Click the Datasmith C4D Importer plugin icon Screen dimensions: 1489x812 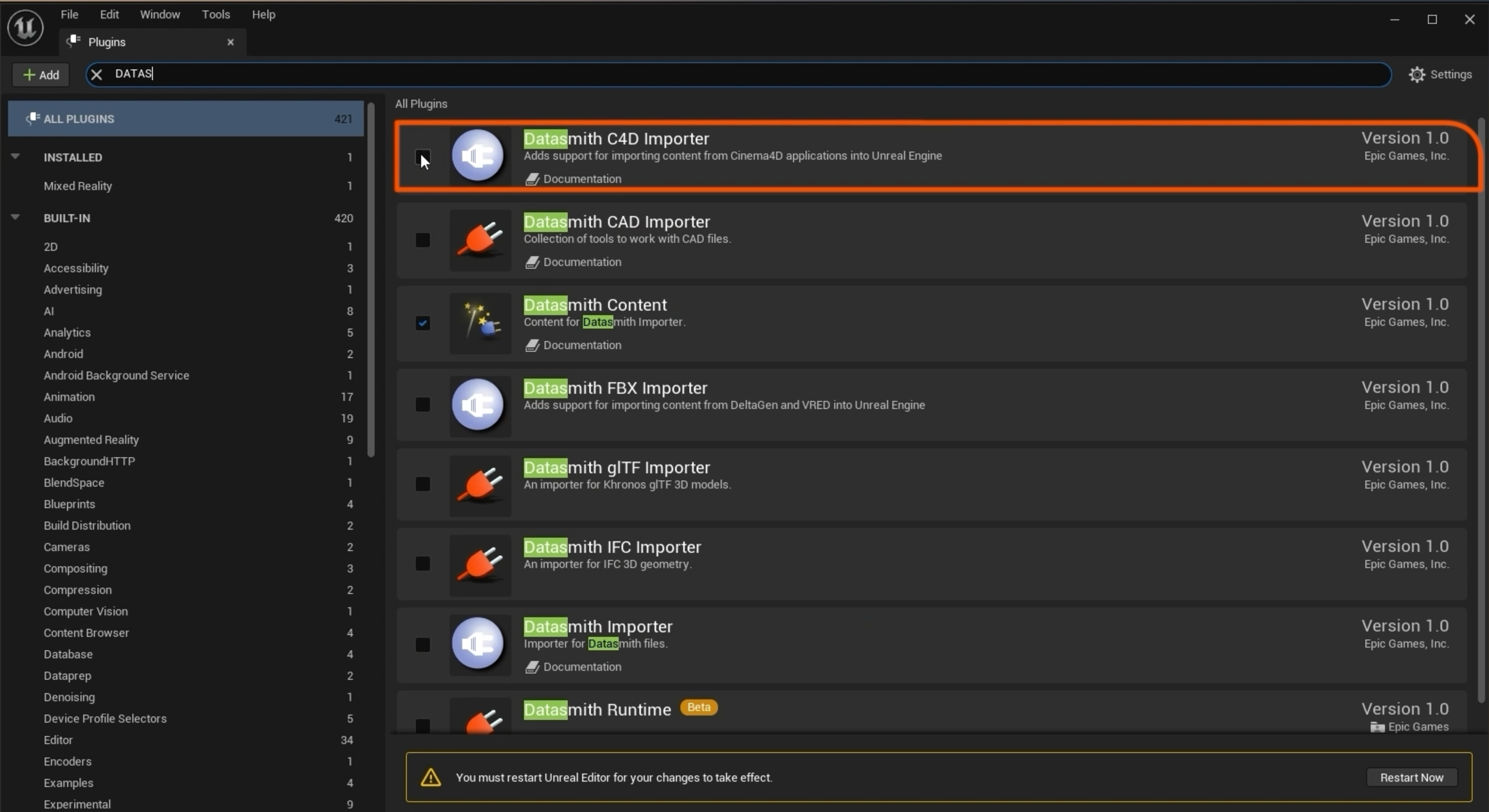[x=478, y=155]
